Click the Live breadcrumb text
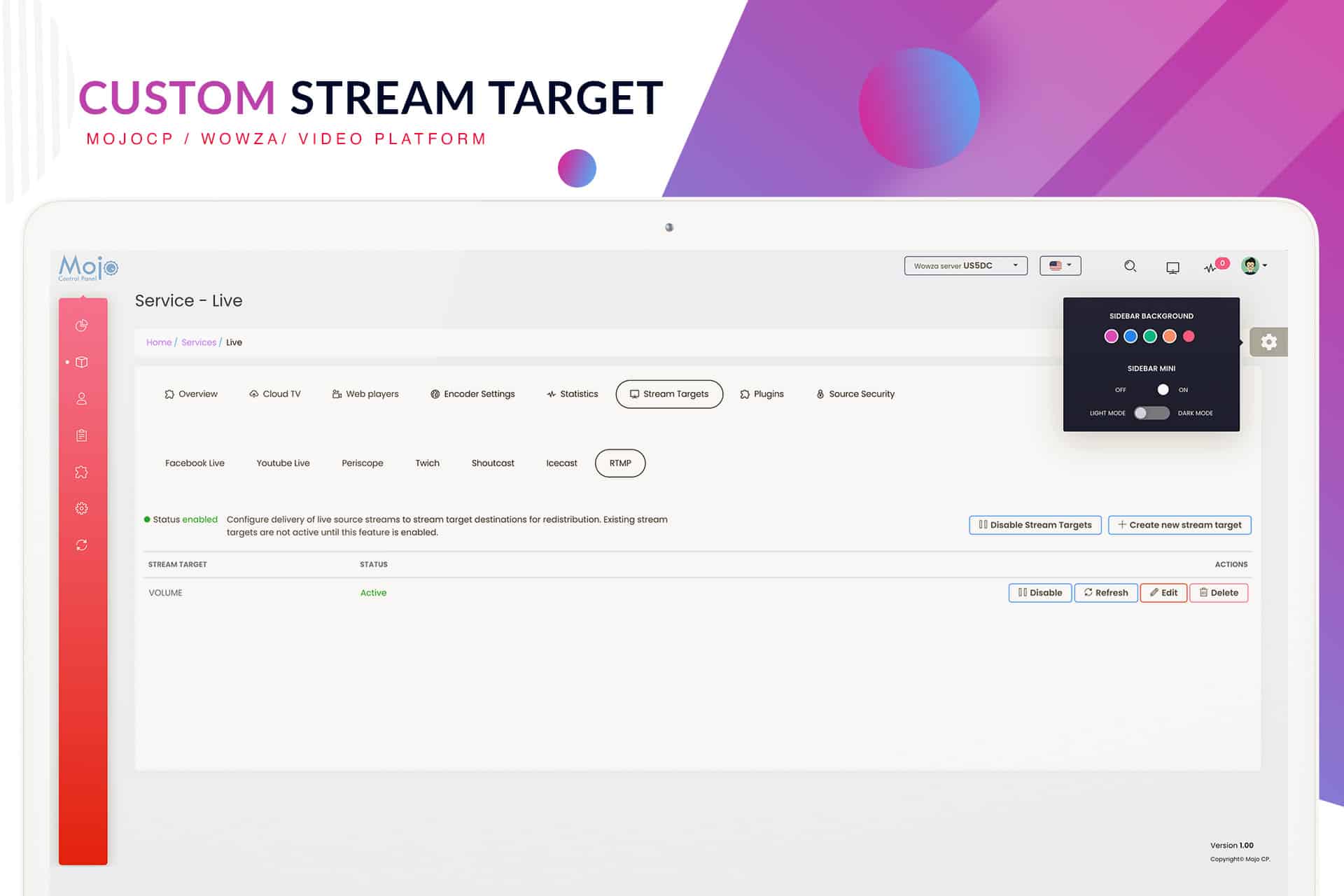The image size is (1344, 896). point(234,342)
